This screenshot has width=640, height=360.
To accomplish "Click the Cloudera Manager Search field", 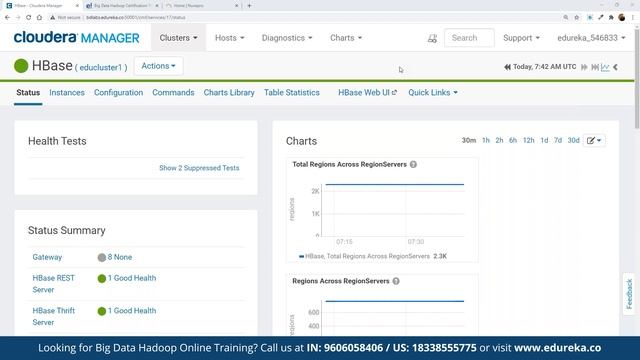I will [469, 38].
